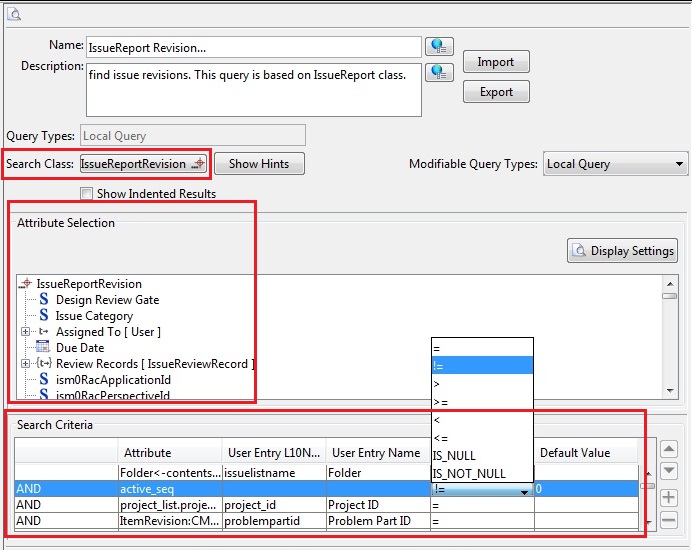Screen dimensions: 692x550
Task: Expand the Review Records tree node
Action: 26,364
